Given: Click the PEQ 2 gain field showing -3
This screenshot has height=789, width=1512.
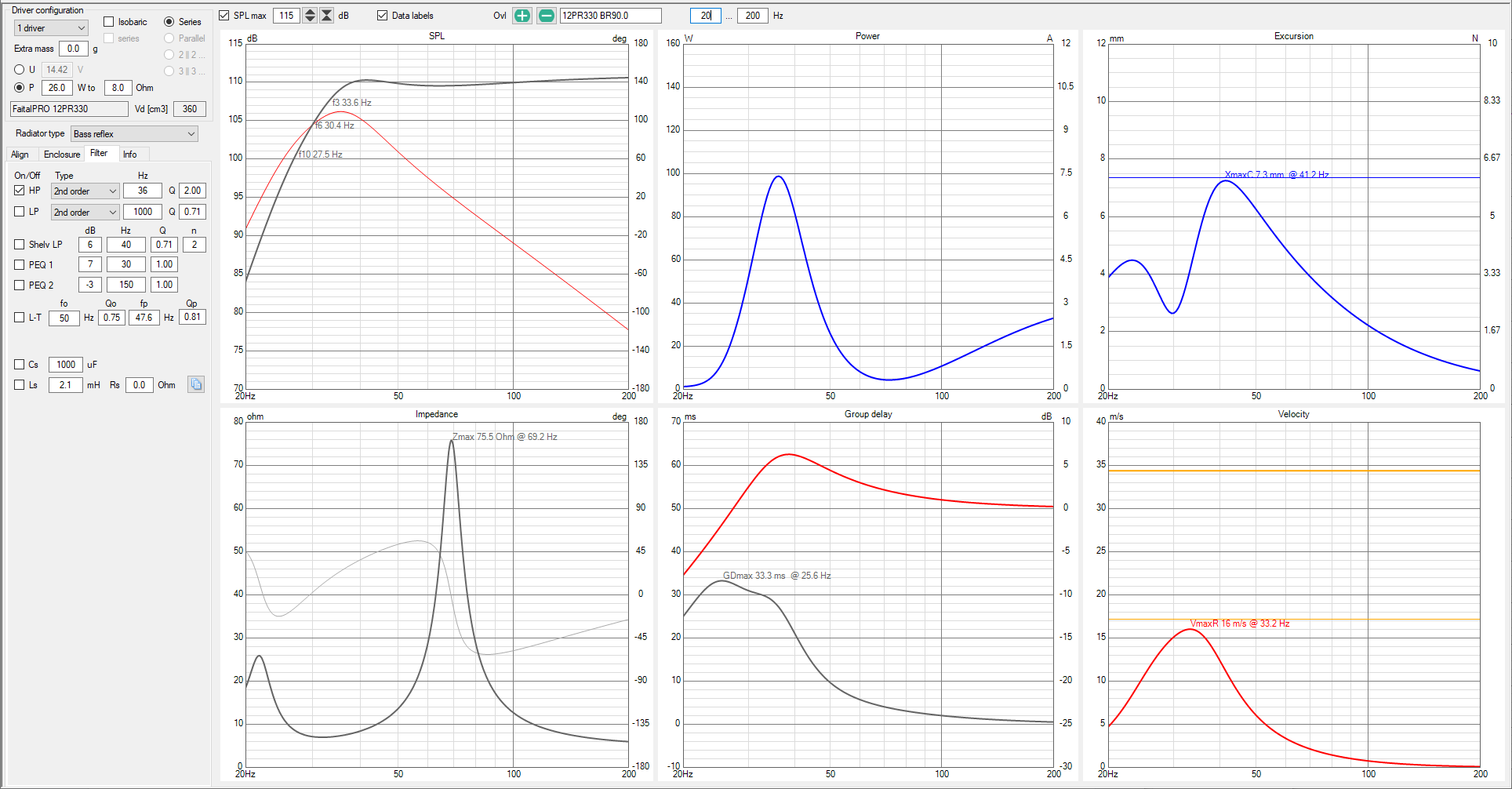Looking at the screenshot, I should pos(90,285).
